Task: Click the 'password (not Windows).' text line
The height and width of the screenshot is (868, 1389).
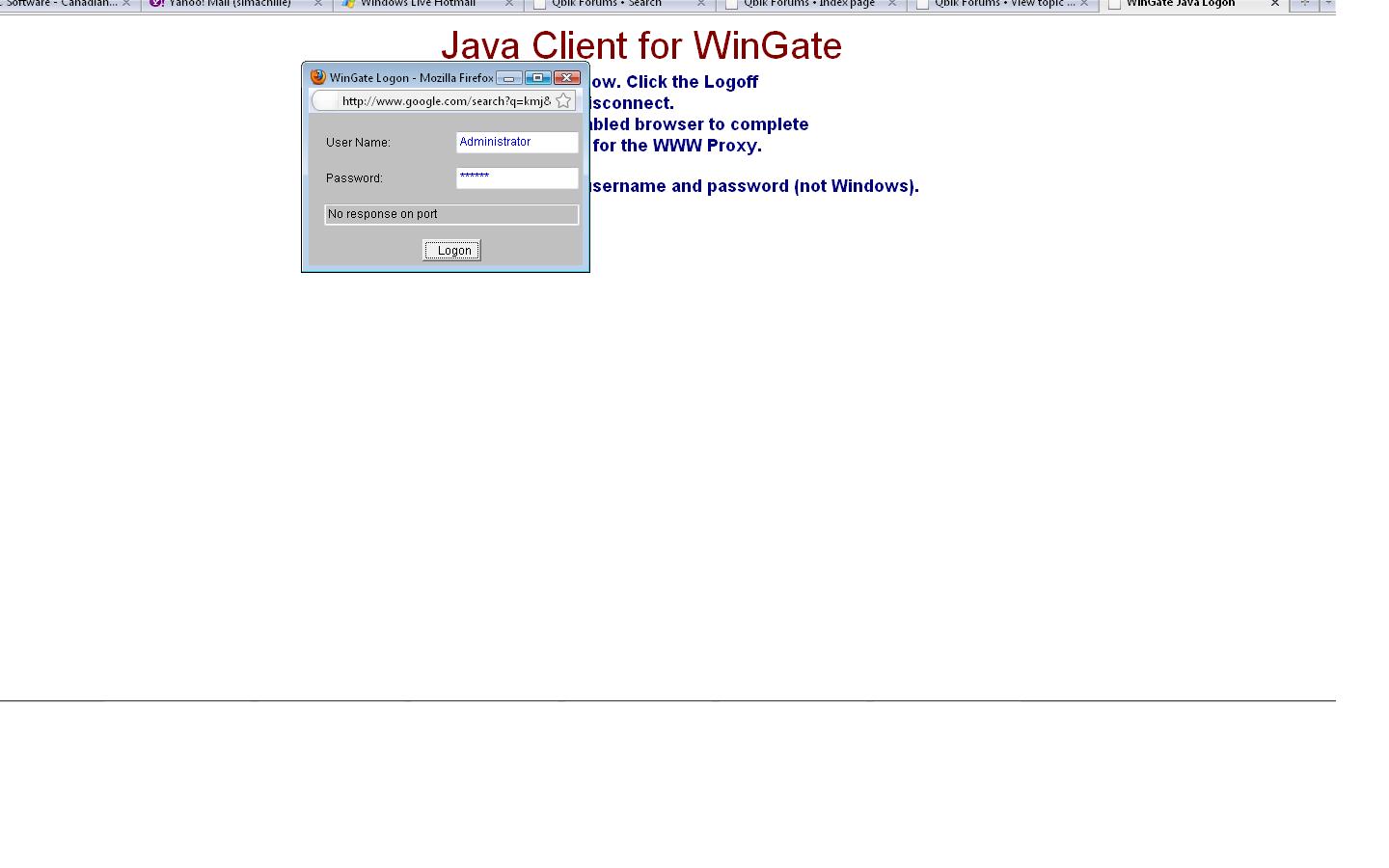Action: pyautogui.click(x=813, y=186)
